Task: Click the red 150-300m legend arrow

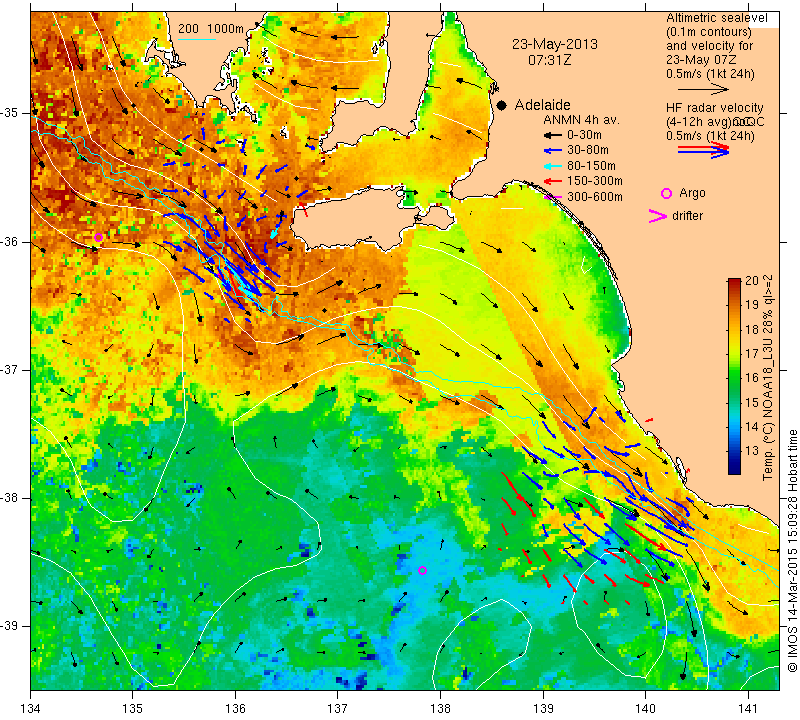Action: point(553,181)
